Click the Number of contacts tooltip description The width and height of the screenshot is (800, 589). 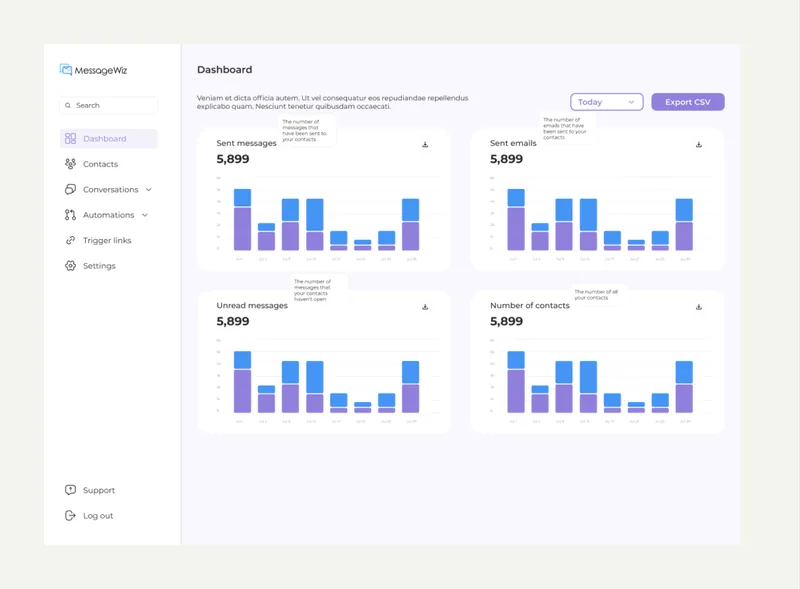tap(596, 294)
